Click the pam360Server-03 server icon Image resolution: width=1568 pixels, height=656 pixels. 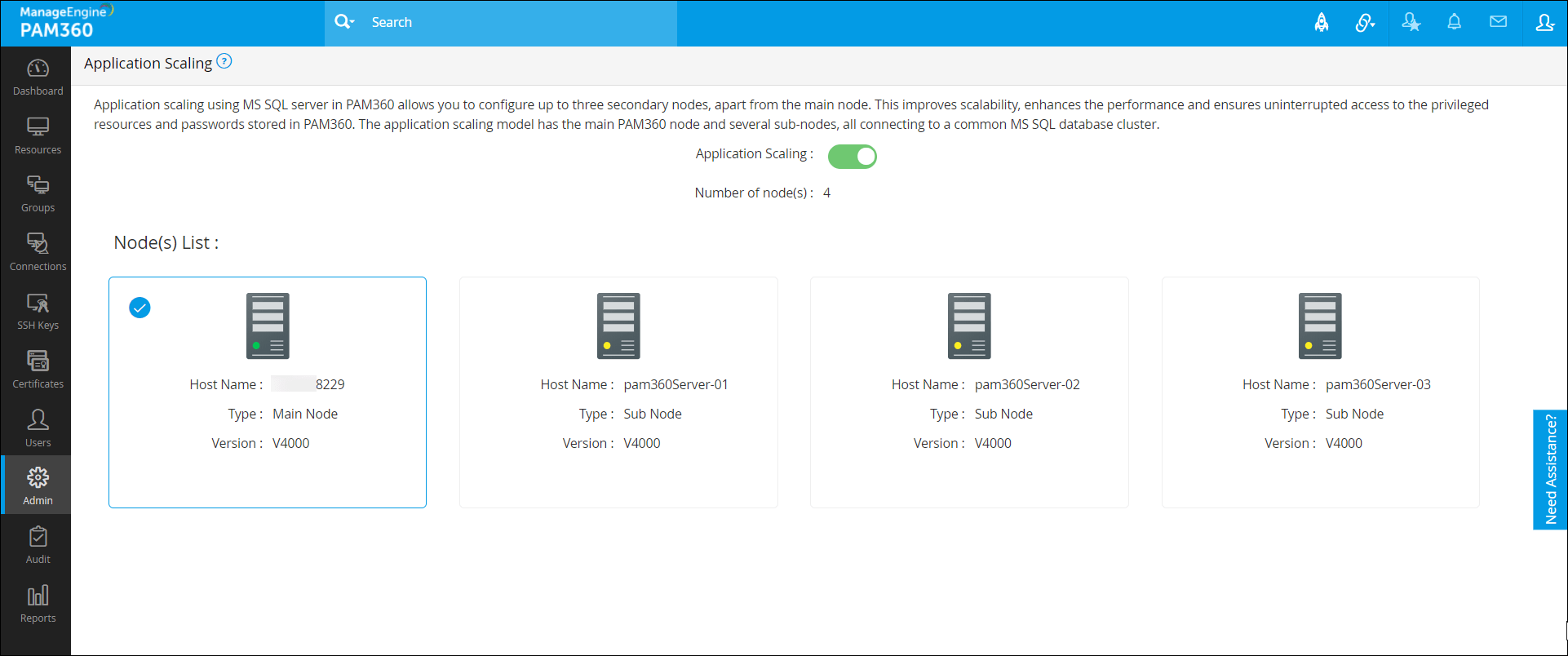[x=1320, y=326]
